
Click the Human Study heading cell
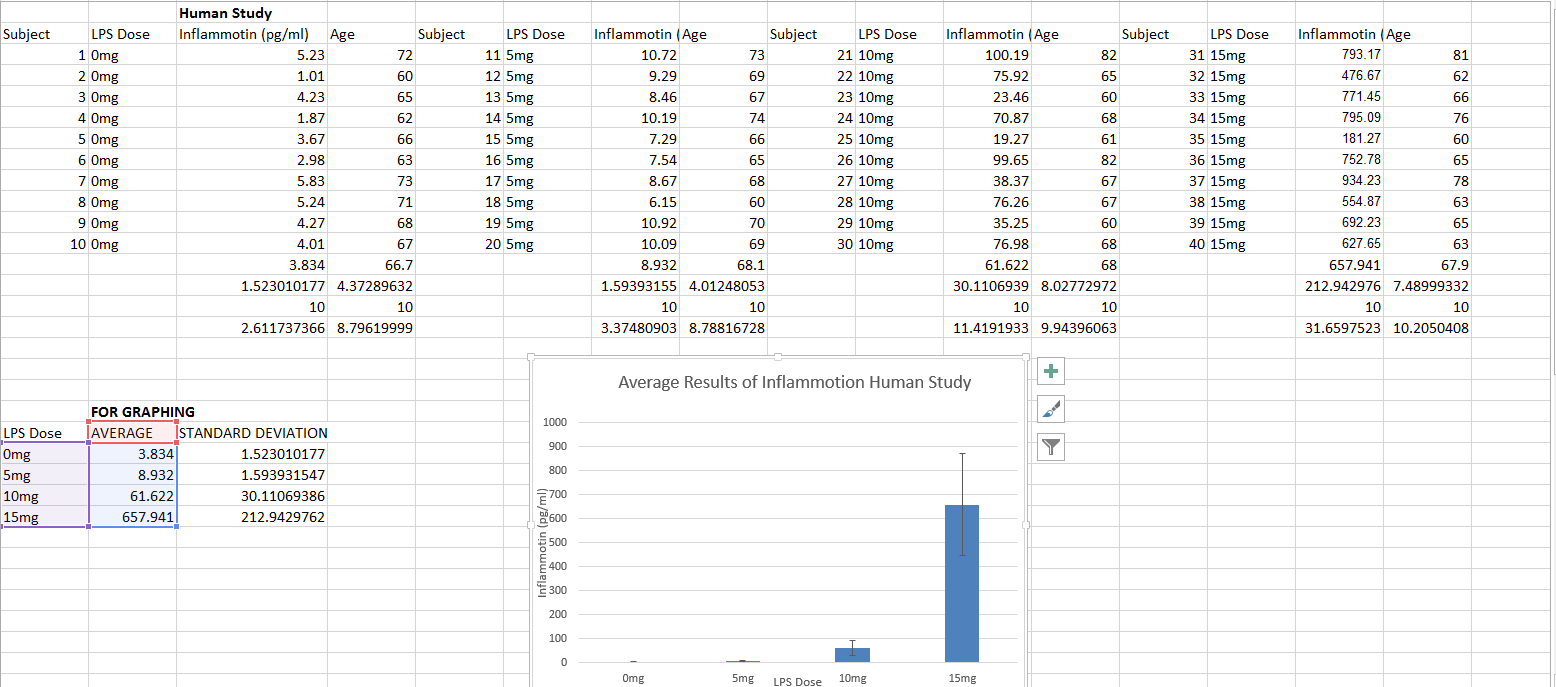click(x=225, y=13)
